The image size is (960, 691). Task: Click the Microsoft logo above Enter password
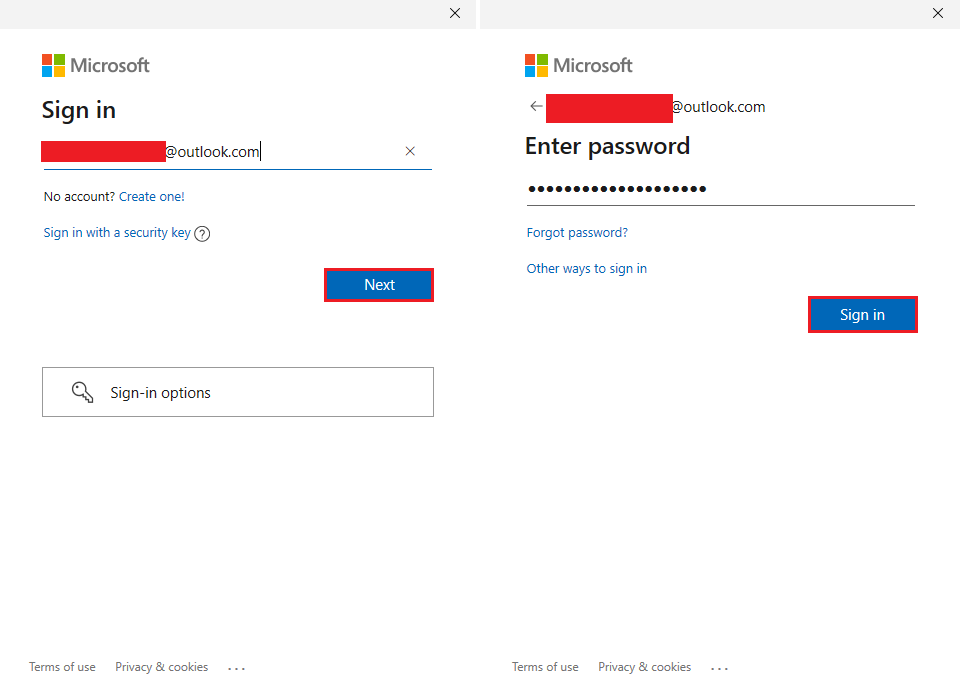(578, 65)
